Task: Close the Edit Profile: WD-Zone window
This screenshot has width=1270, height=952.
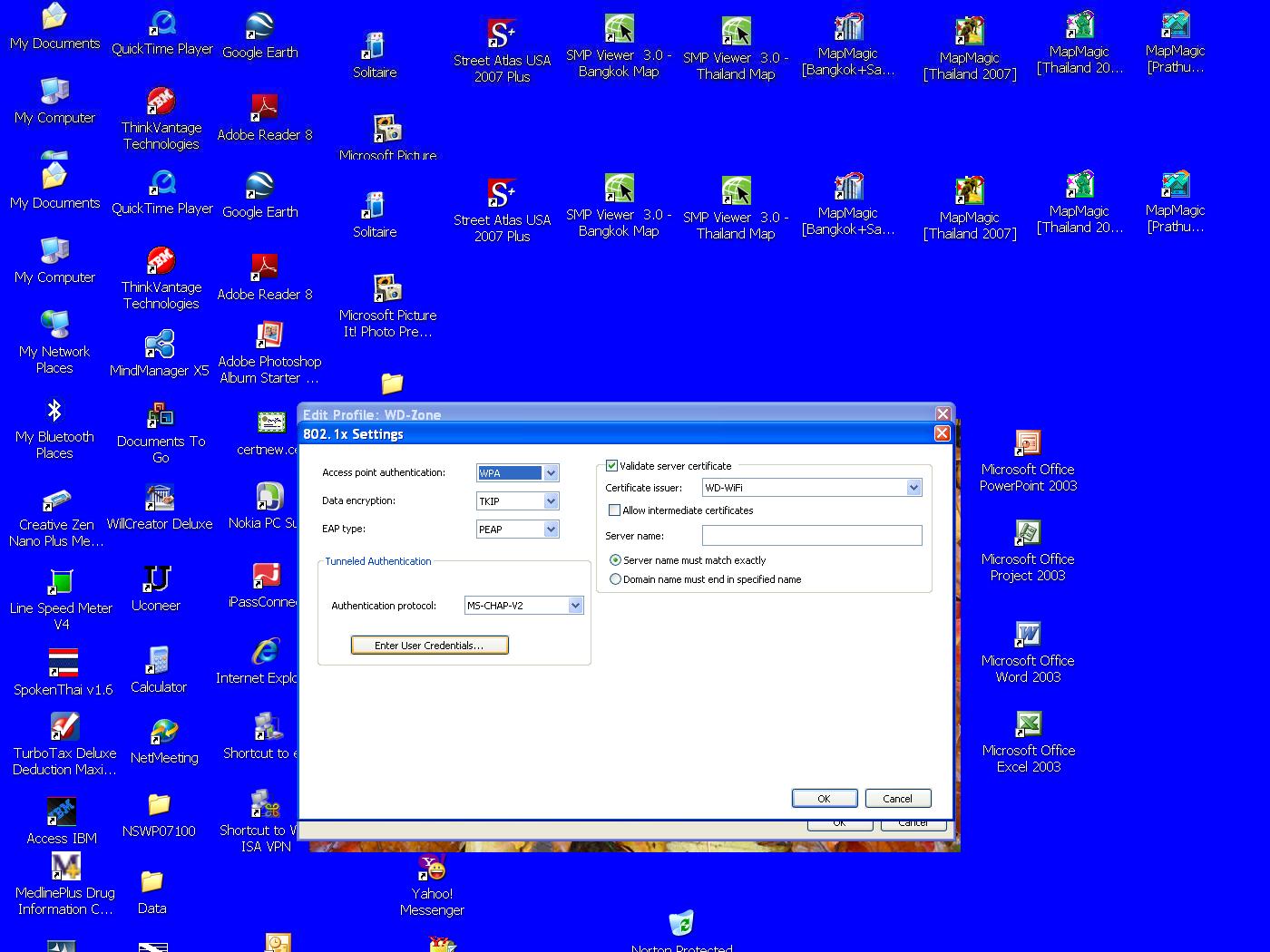Action: (943, 413)
